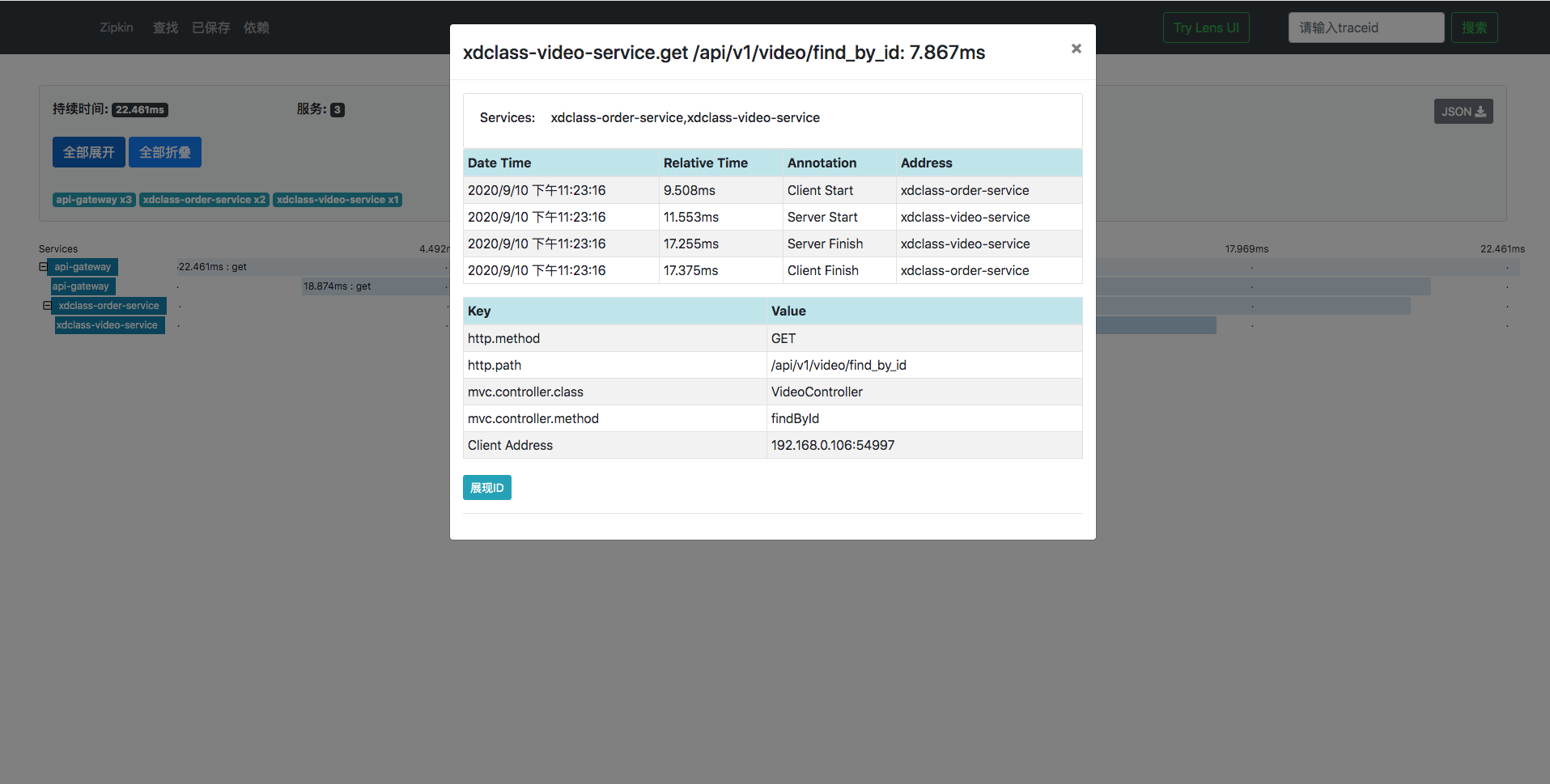Click the Try Lens UI button
The image size is (1550, 784).
coord(1205,28)
